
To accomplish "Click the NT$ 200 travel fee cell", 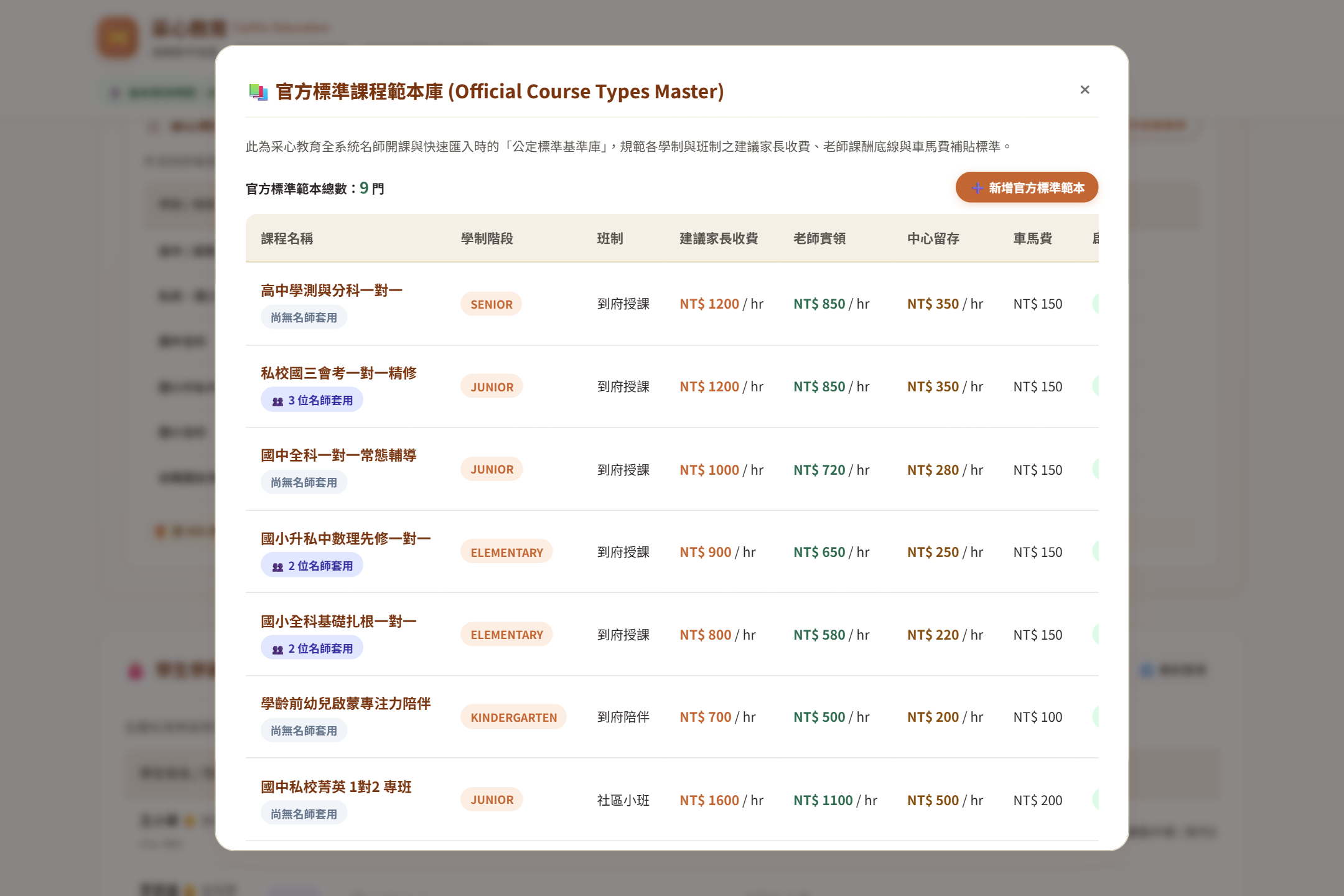I will coord(1038,800).
